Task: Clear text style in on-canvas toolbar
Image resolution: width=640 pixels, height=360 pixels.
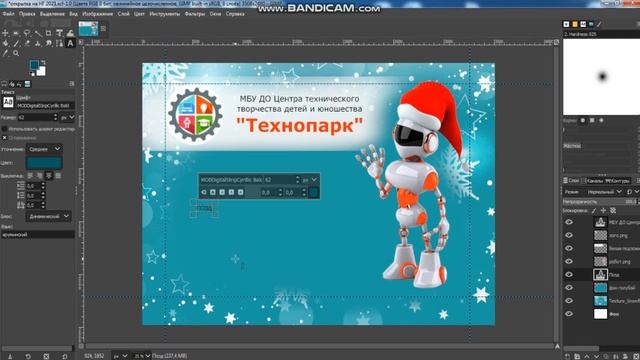Action: [x=204, y=192]
